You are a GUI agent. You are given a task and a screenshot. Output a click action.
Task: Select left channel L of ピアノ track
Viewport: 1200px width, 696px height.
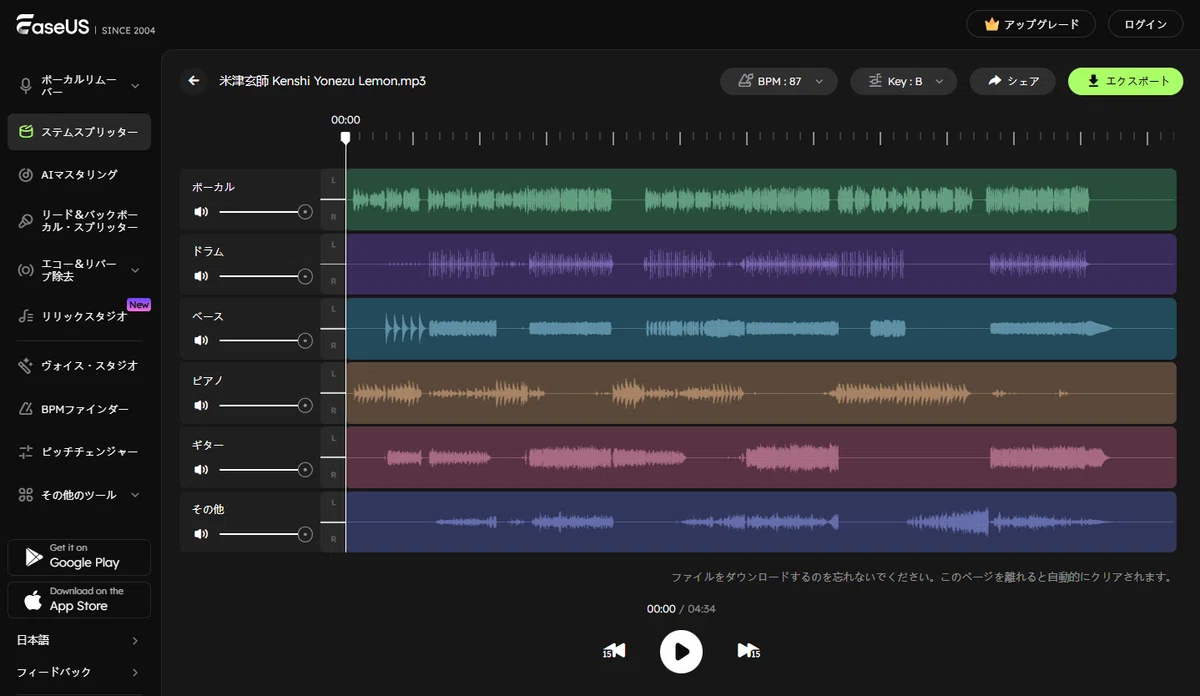[x=333, y=373]
